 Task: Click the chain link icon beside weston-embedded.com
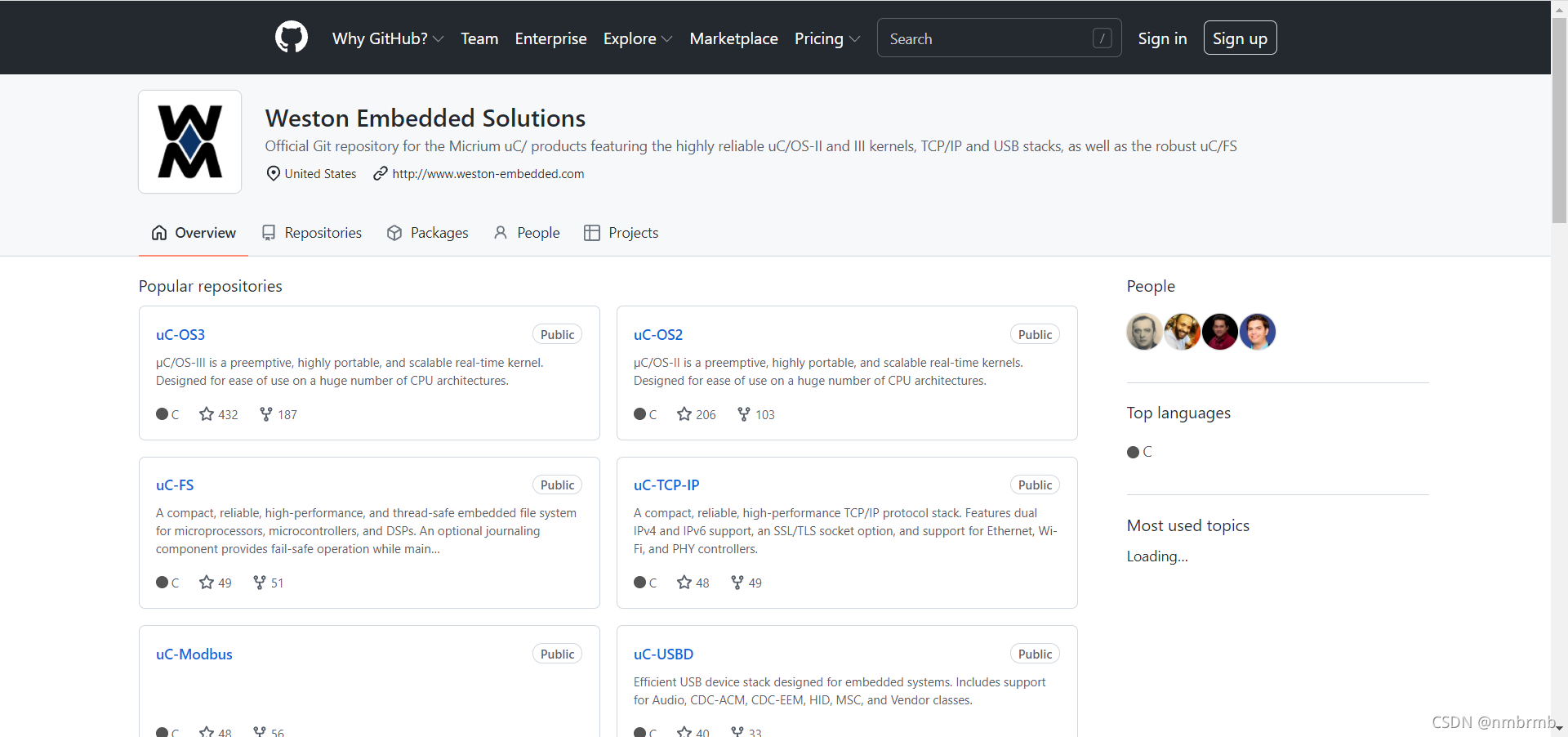click(x=381, y=173)
